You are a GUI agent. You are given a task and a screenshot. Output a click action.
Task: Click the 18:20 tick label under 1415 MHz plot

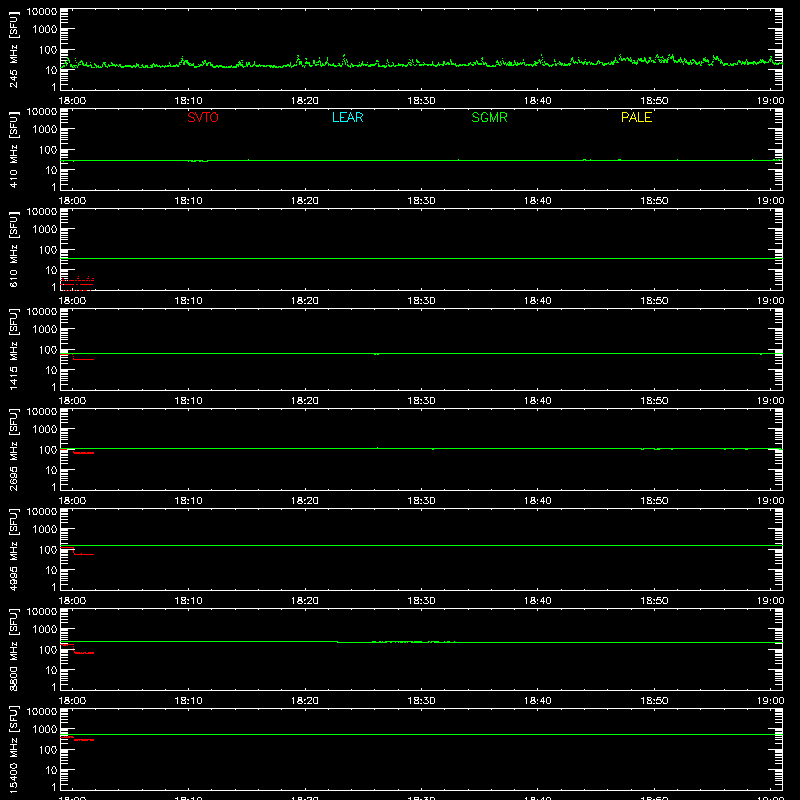(305, 401)
